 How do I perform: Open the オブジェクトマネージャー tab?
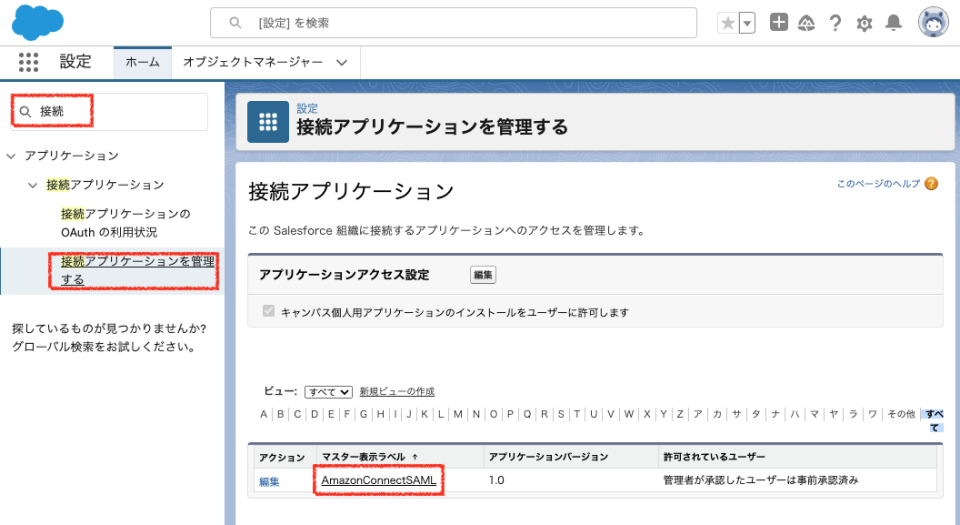click(253, 62)
